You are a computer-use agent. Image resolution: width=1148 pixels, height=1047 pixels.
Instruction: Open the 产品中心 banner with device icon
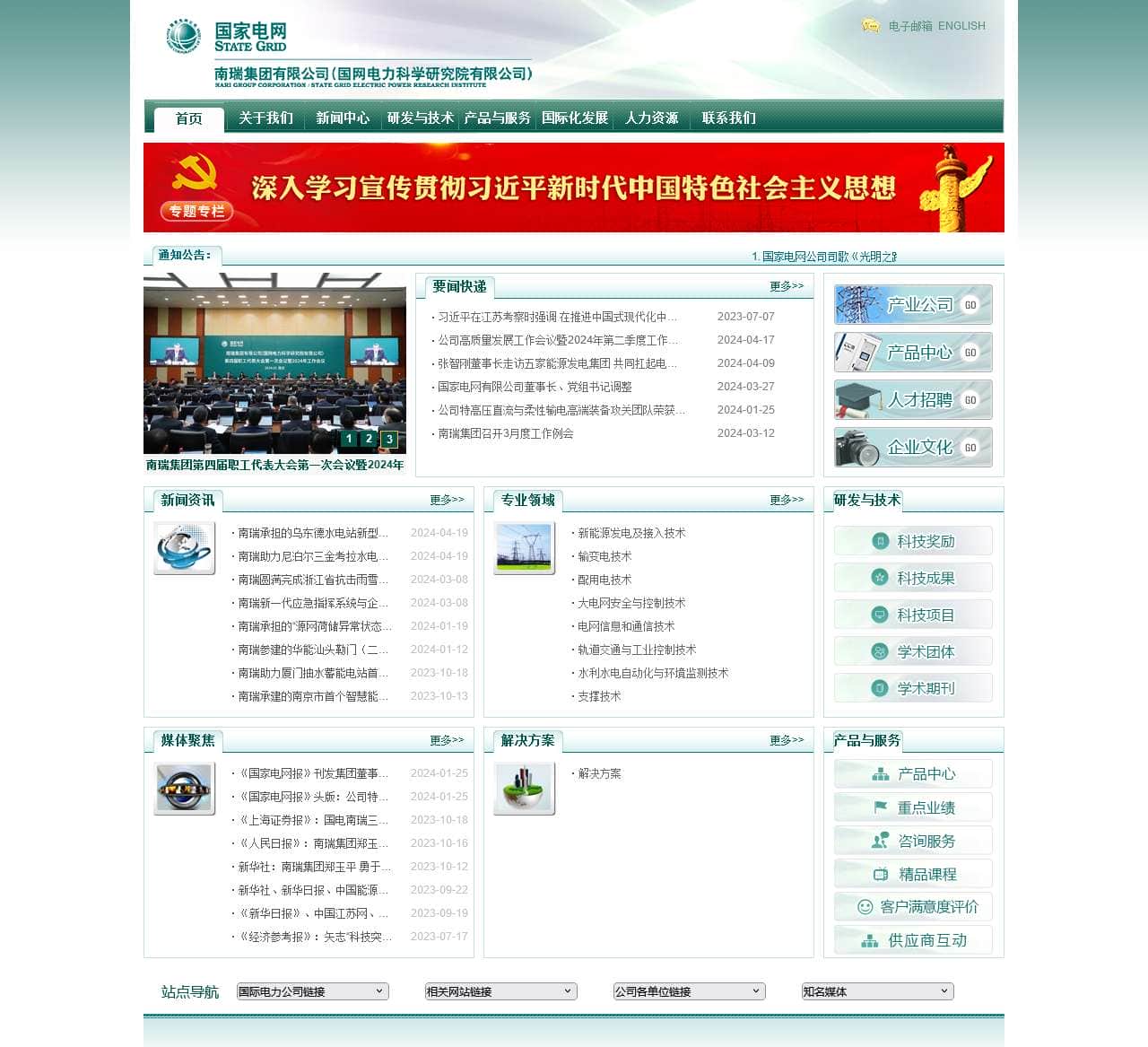pyautogui.click(x=913, y=353)
